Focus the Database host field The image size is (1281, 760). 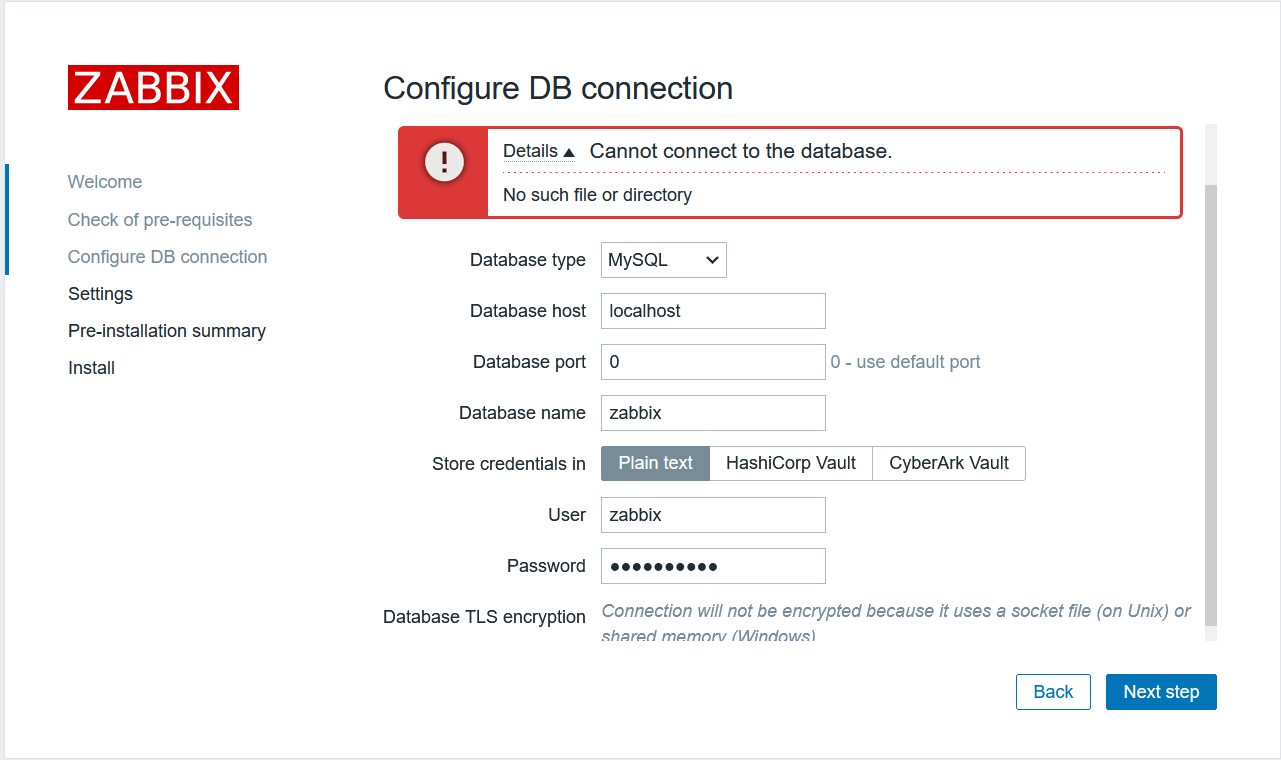point(713,311)
